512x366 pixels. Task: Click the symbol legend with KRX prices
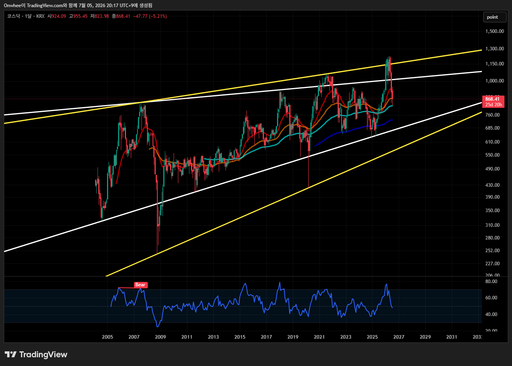click(87, 16)
